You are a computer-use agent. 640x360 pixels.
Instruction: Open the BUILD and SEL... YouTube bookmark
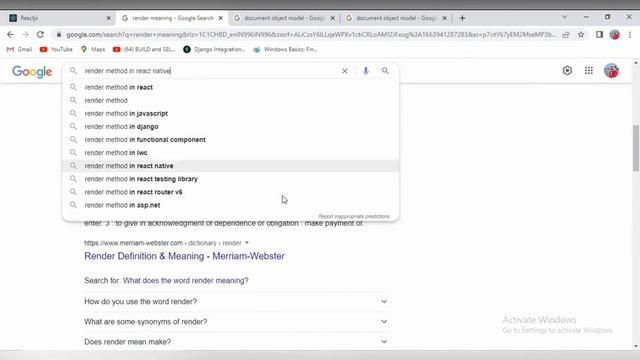click(144, 49)
